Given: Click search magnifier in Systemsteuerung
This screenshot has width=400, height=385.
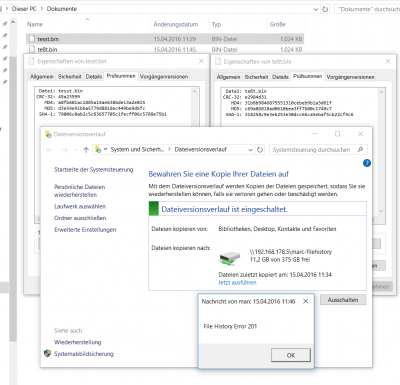Looking at the screenshot, I should click(360, 150).
